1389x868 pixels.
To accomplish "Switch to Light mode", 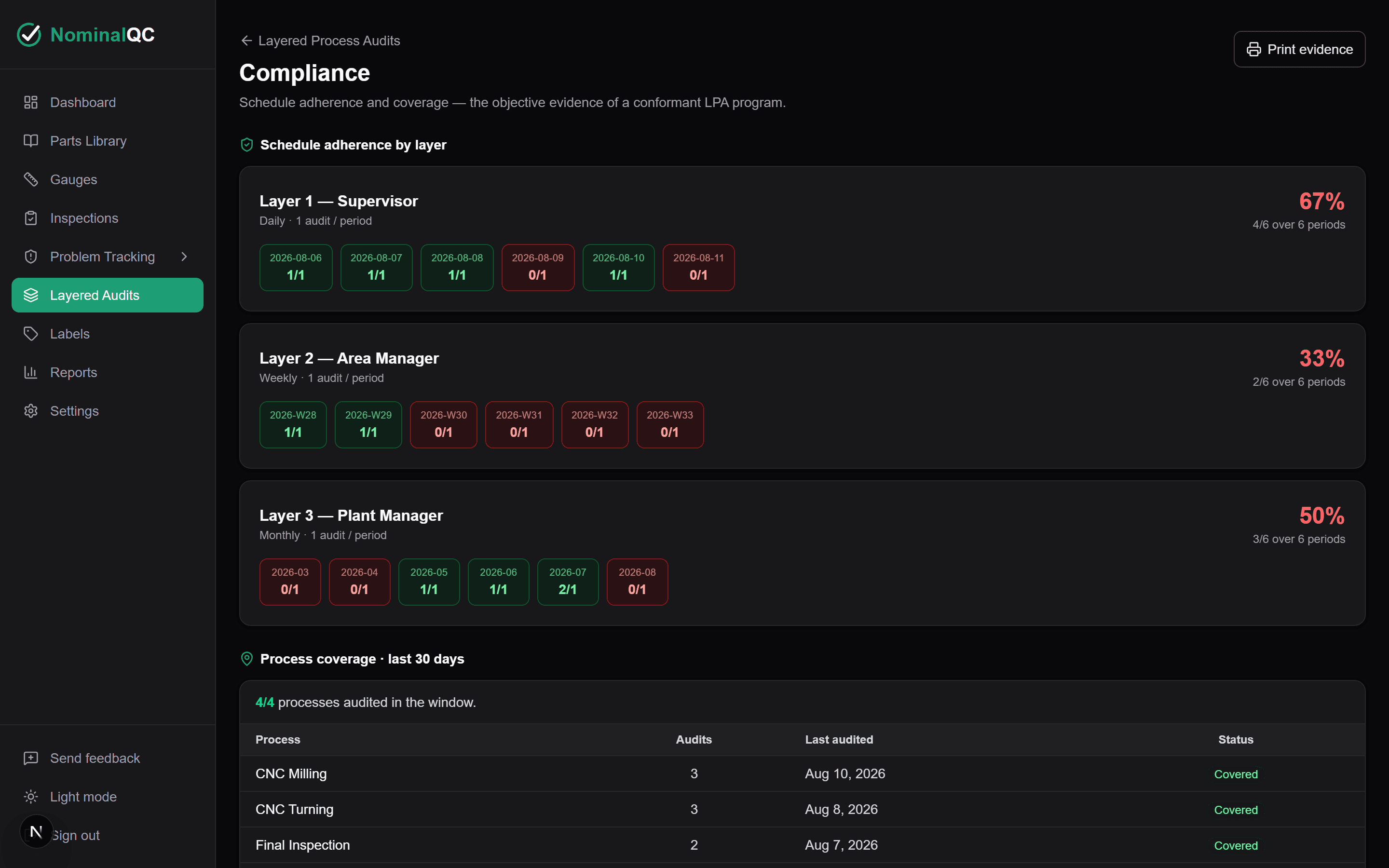I will (108, 797).
